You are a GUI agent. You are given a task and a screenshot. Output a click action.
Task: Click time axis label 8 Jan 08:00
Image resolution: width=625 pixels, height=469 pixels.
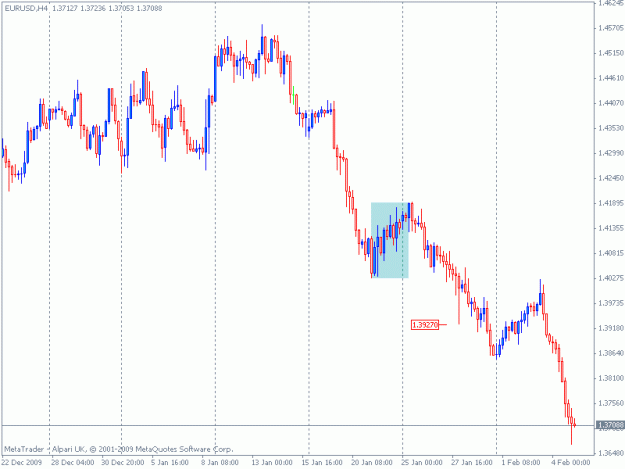(220, 462)
